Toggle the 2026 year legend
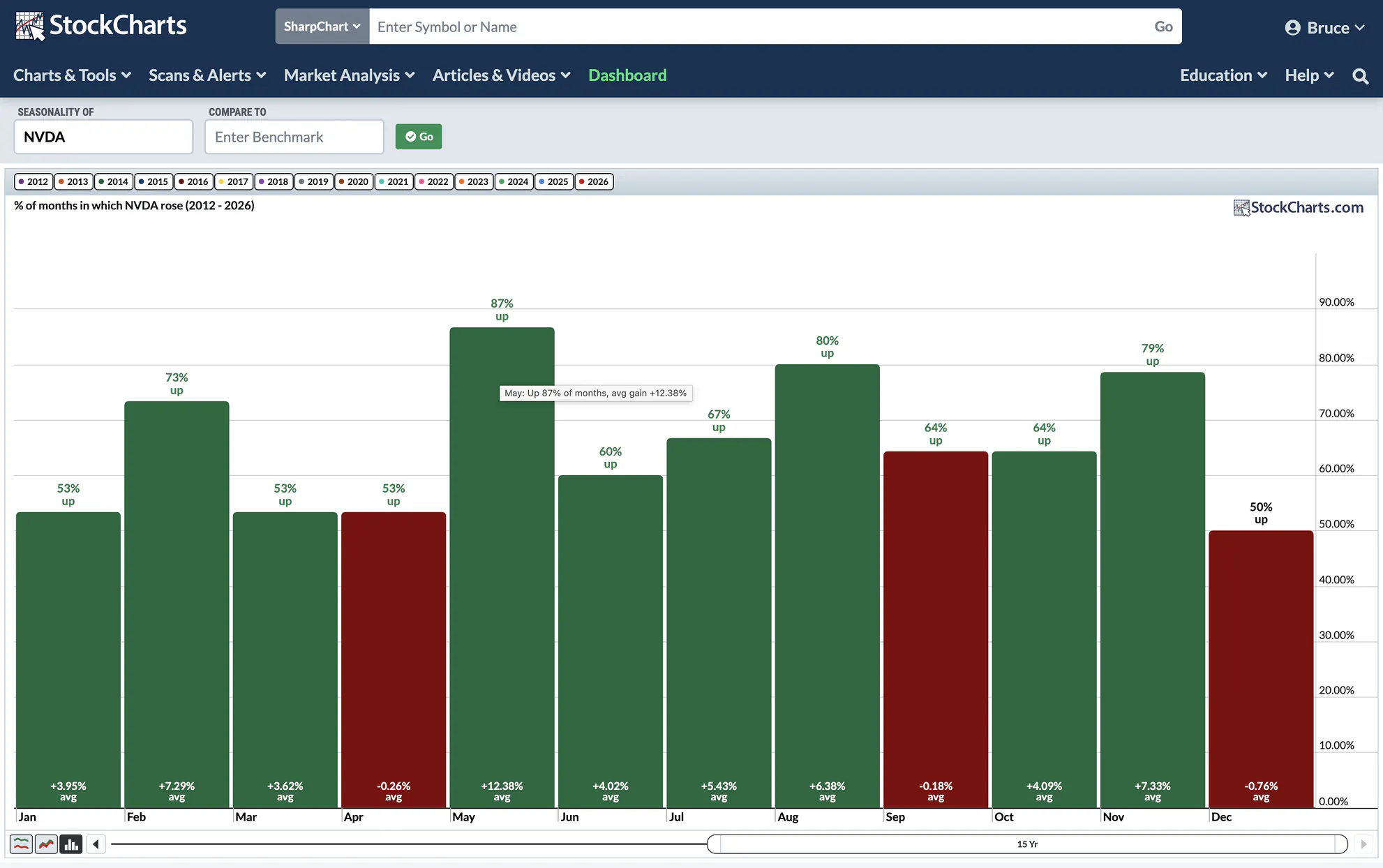This screenshot has height=868, width=1383. 594,181
